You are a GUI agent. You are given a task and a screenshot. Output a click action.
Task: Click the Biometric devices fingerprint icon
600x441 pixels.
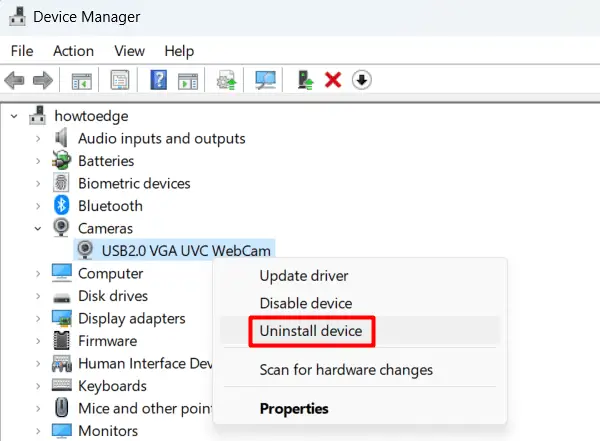coord(61,183)
